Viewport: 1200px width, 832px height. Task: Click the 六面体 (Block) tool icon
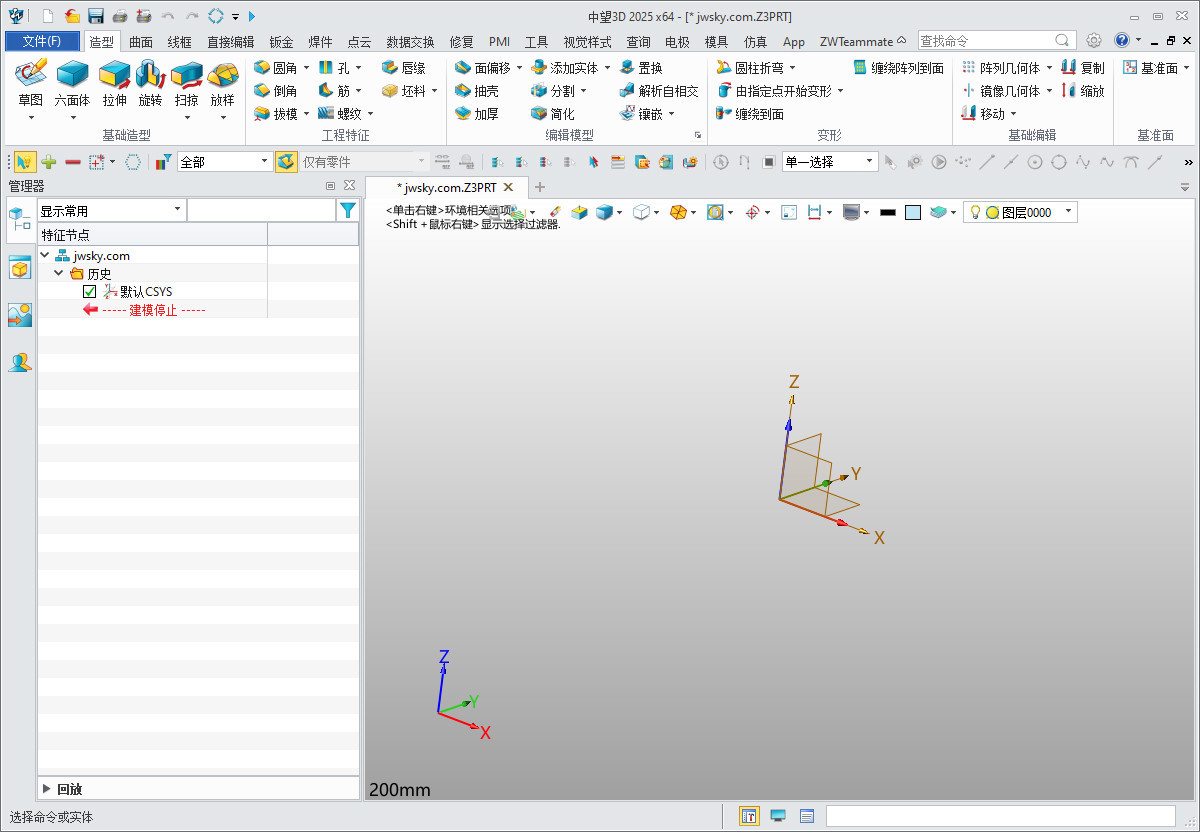(72, 75)
